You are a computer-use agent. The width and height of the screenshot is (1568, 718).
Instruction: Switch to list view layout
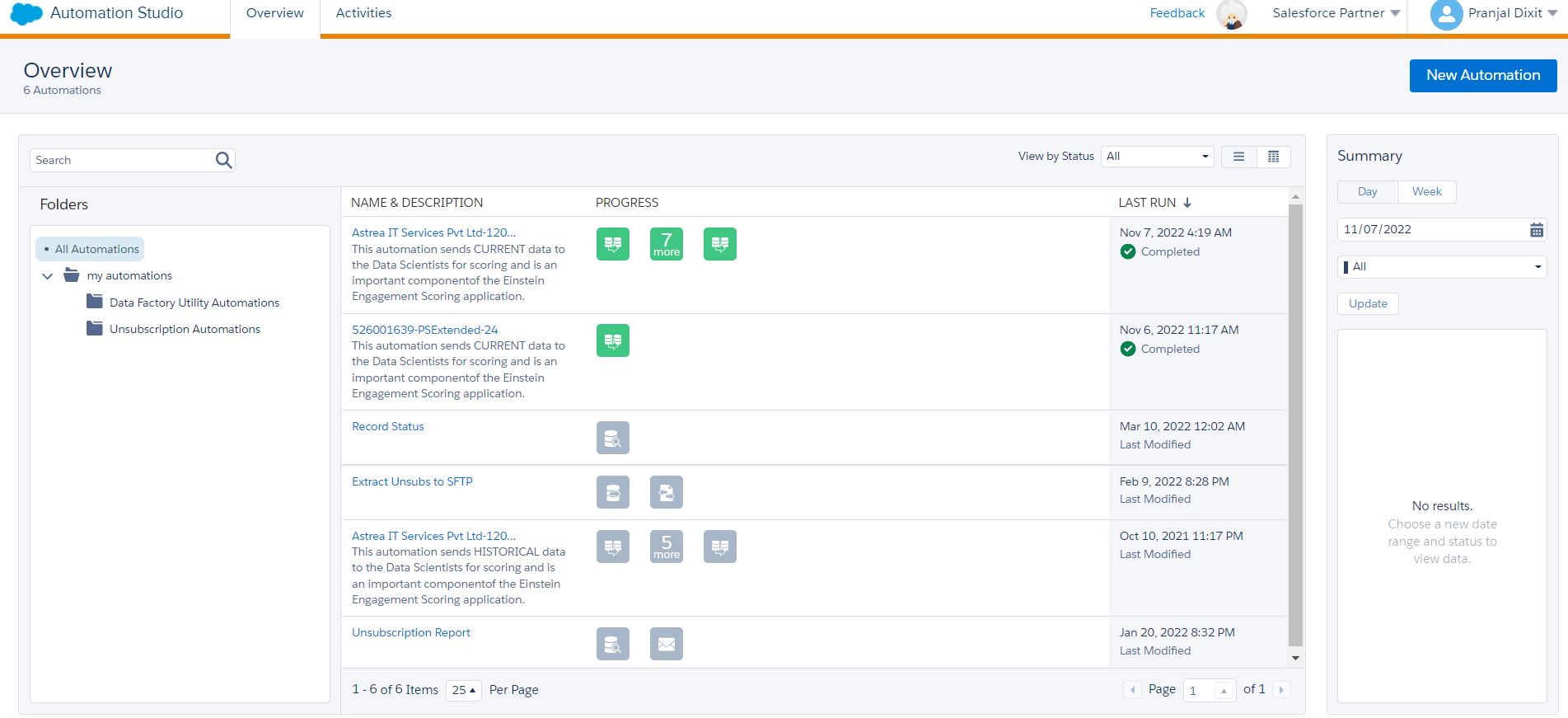(x=1238, y=157)
